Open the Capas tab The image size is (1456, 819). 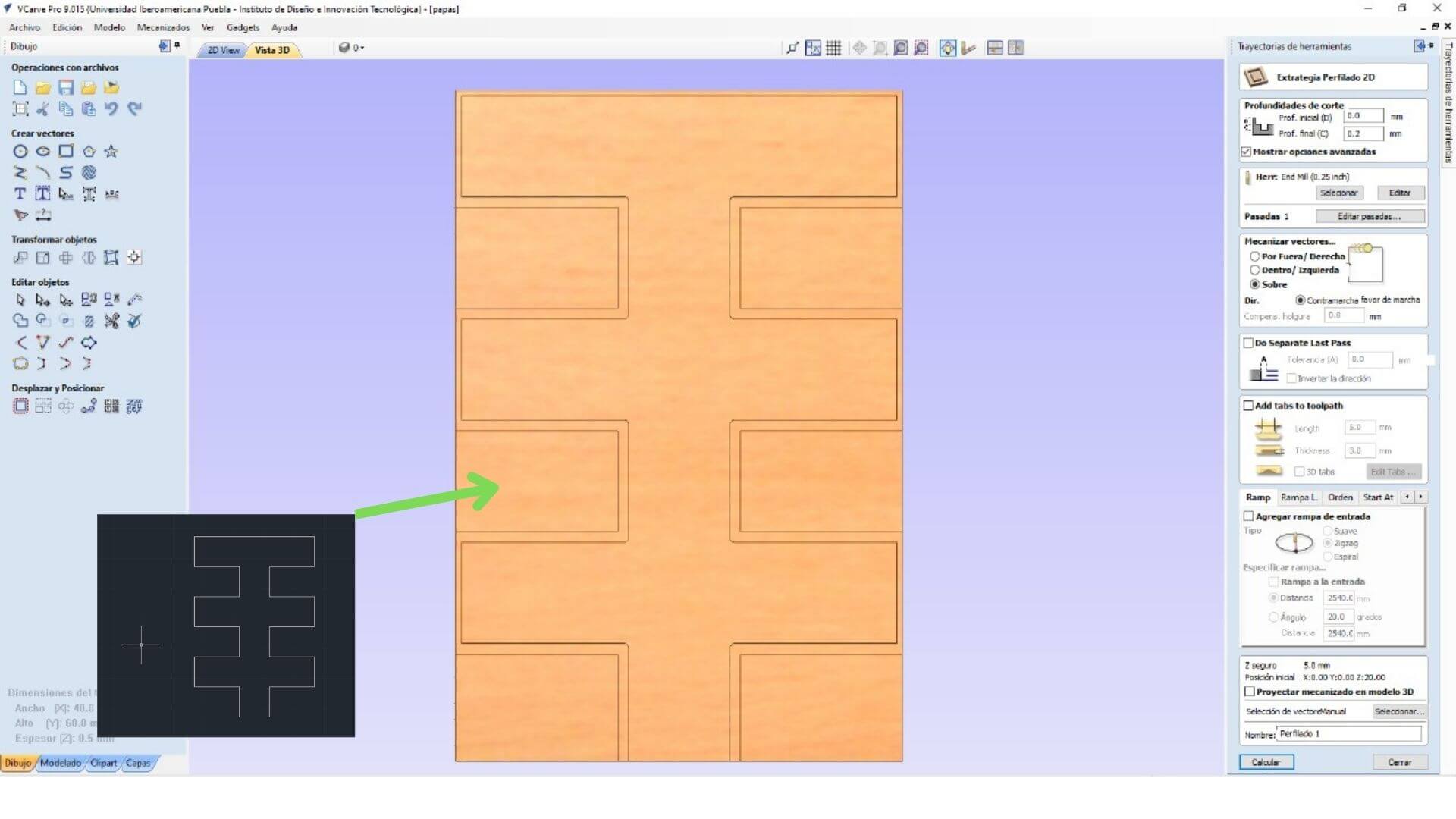coord(138,763)
